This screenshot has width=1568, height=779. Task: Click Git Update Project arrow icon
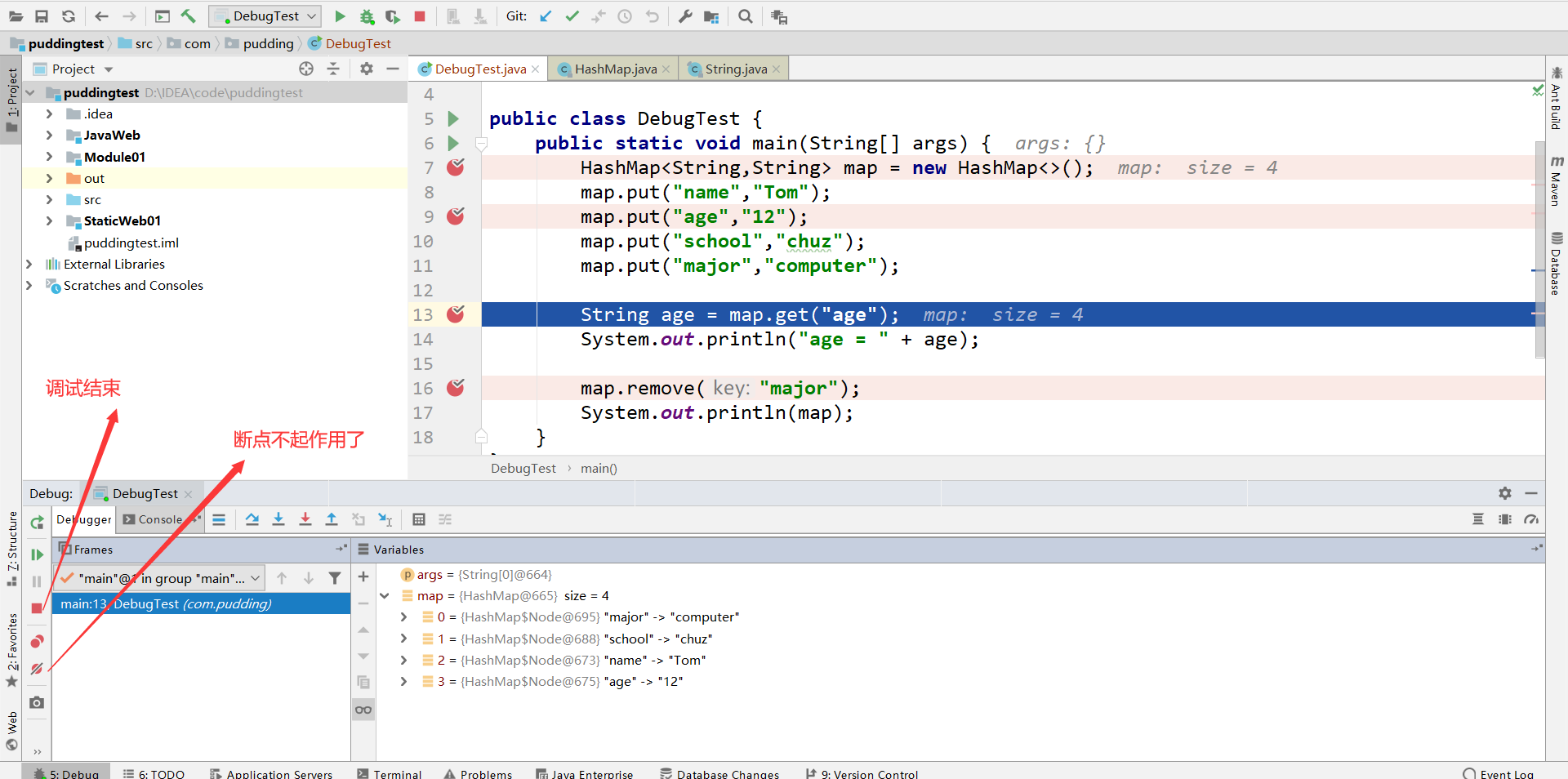click(546, 16)
